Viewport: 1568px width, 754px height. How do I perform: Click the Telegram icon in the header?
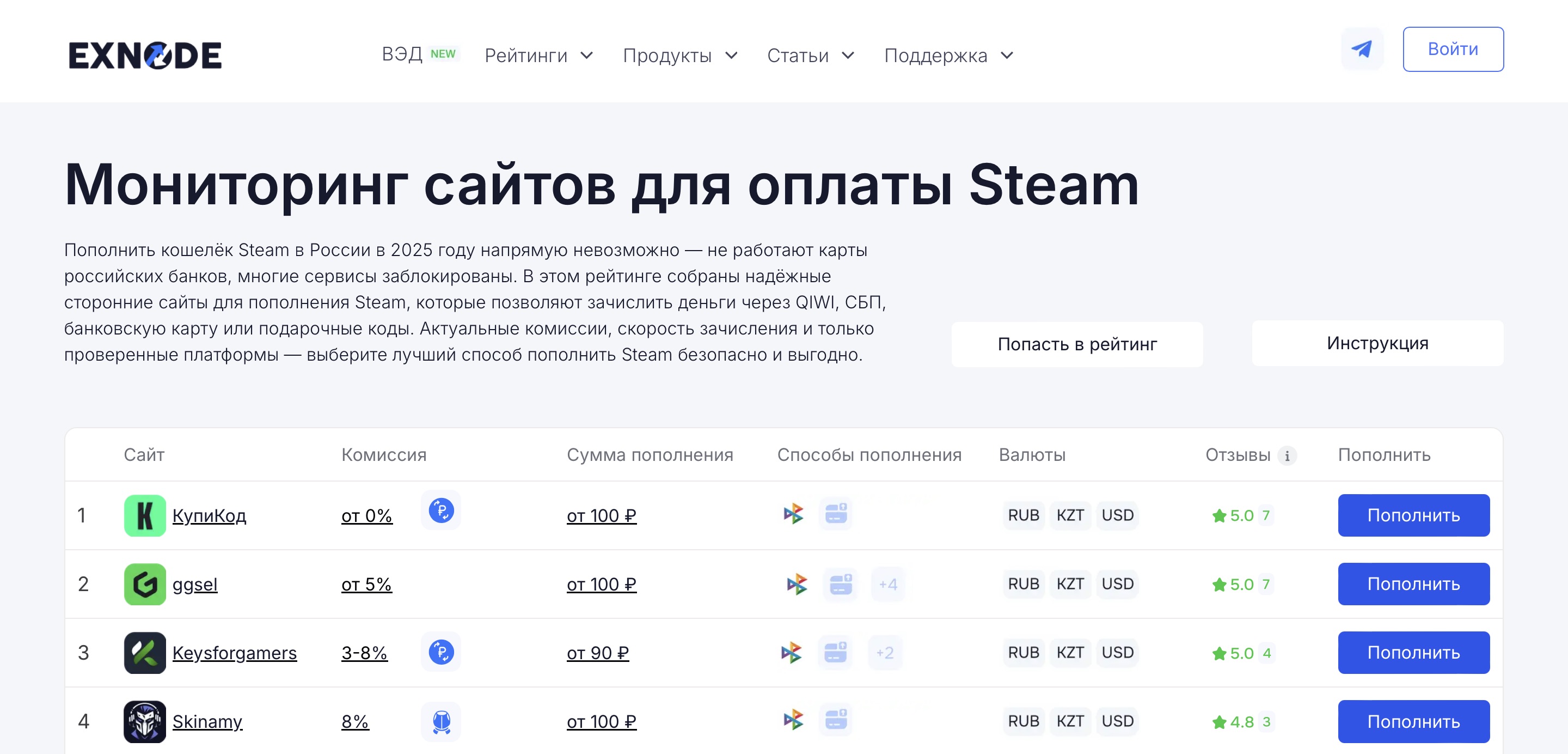pyautogui.click(x=1363, y=48)
